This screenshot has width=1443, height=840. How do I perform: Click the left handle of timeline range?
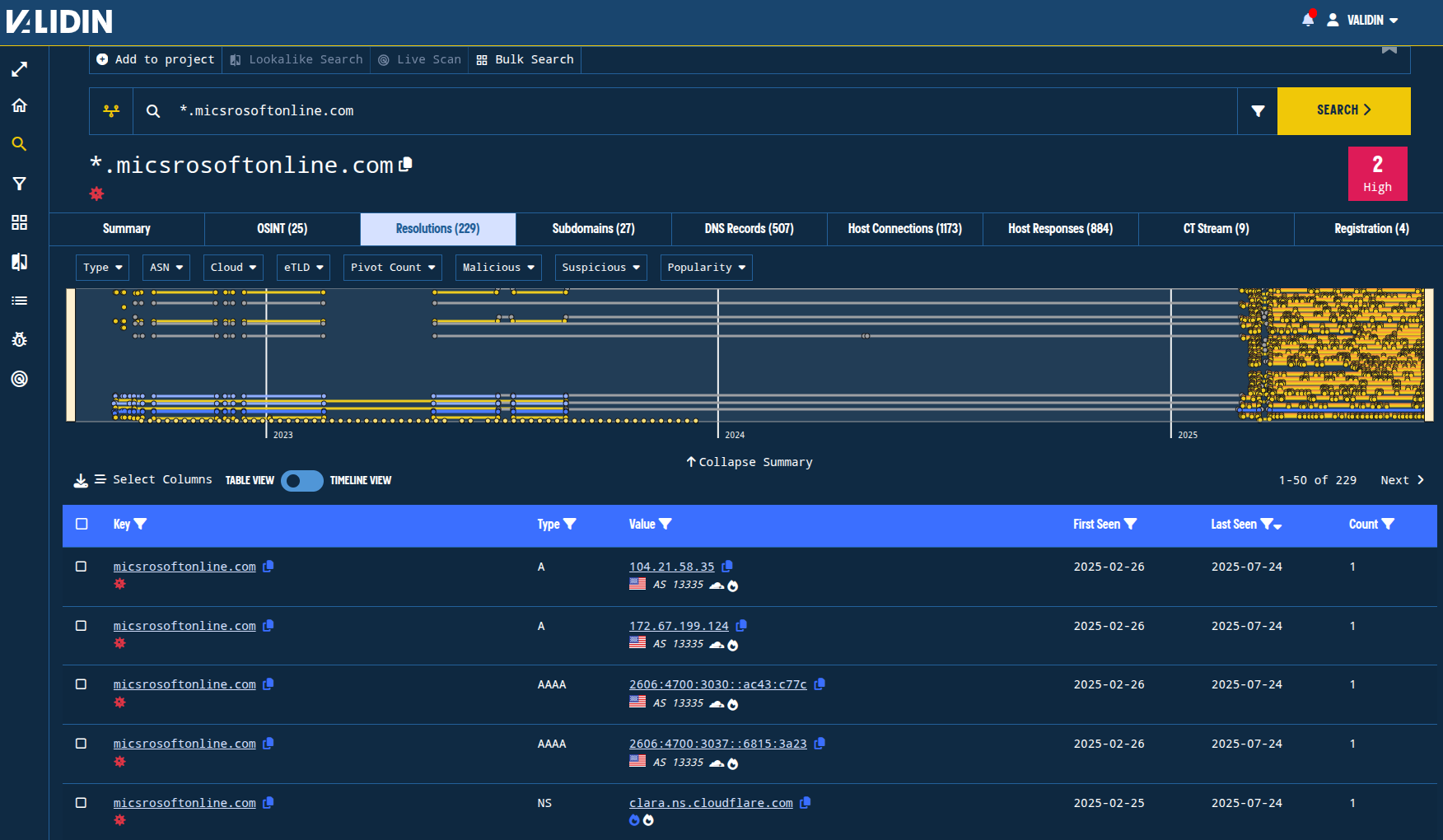click(x=71, y=355)
